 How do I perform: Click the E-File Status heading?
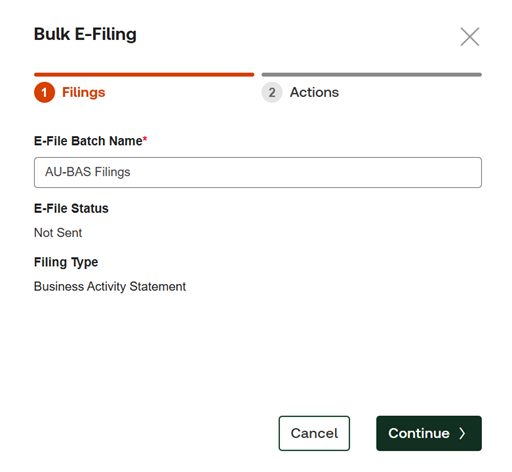tap(71, 208)
